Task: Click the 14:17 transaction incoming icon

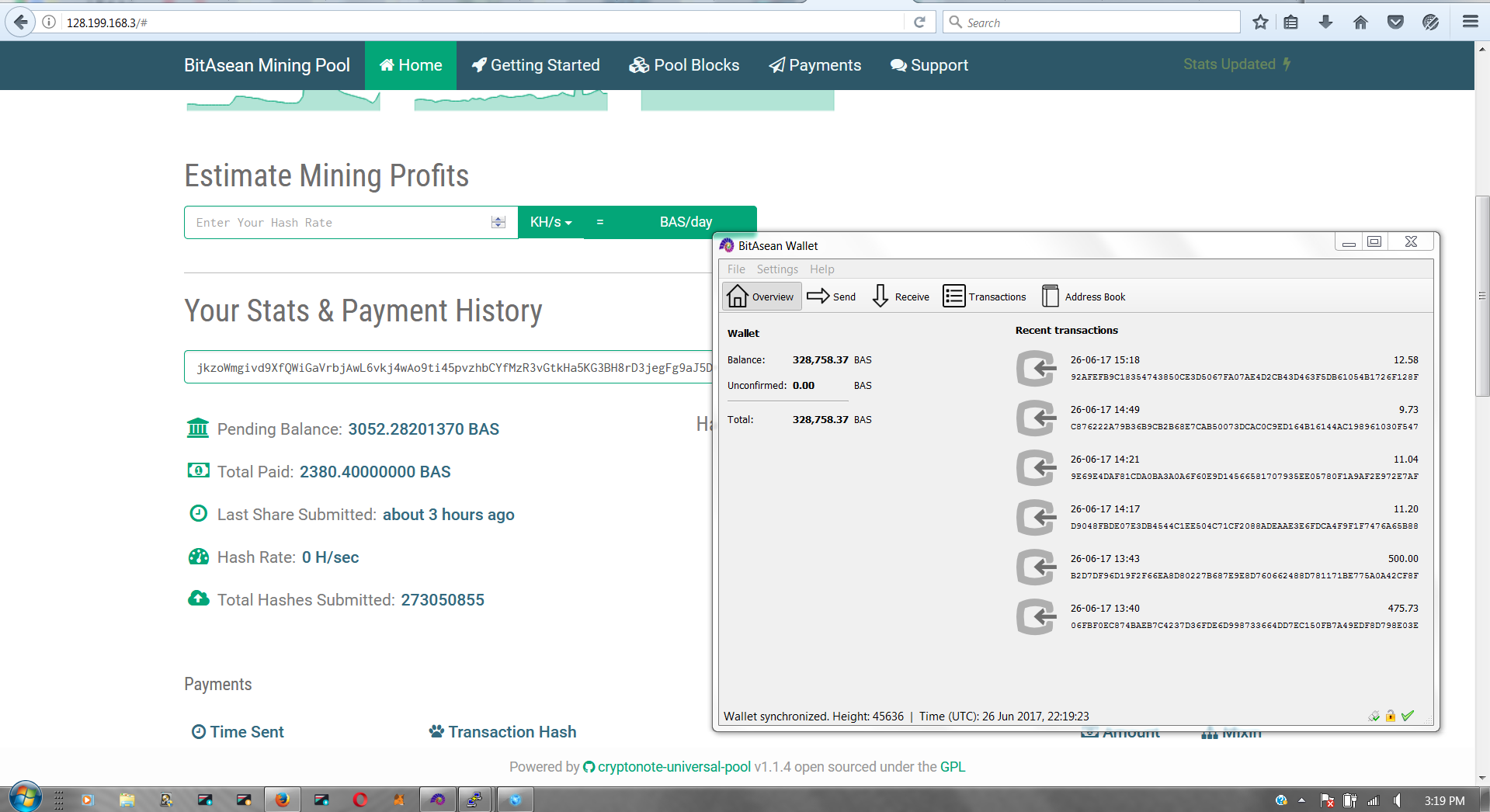Action: pyautogui.click(x=1037, y=517)
